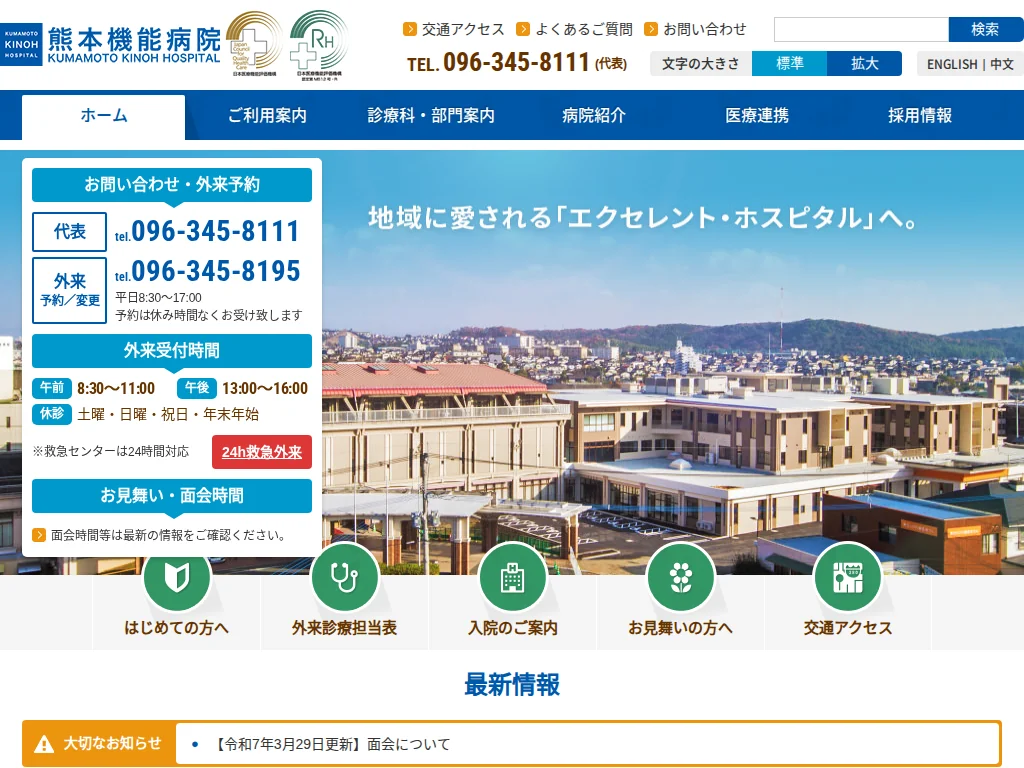
Task: Click the お見舞い・面会時間 heading
Action: coord(172,496)
